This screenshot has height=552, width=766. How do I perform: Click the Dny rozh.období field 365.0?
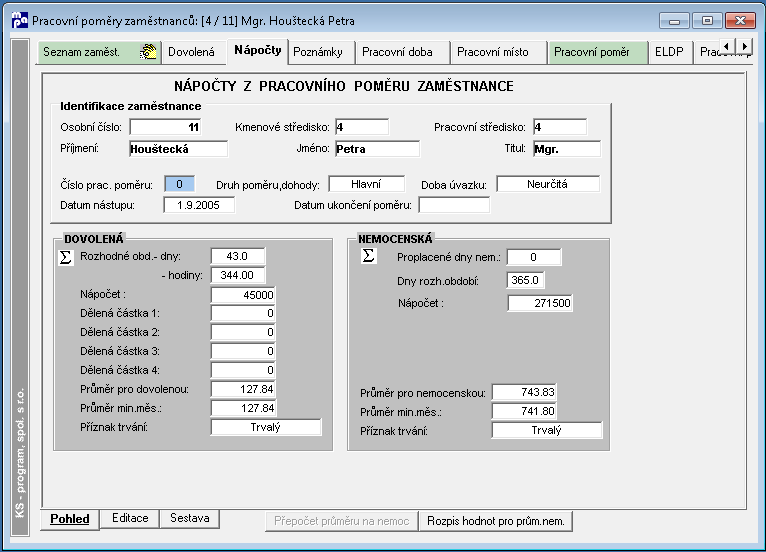526,280
